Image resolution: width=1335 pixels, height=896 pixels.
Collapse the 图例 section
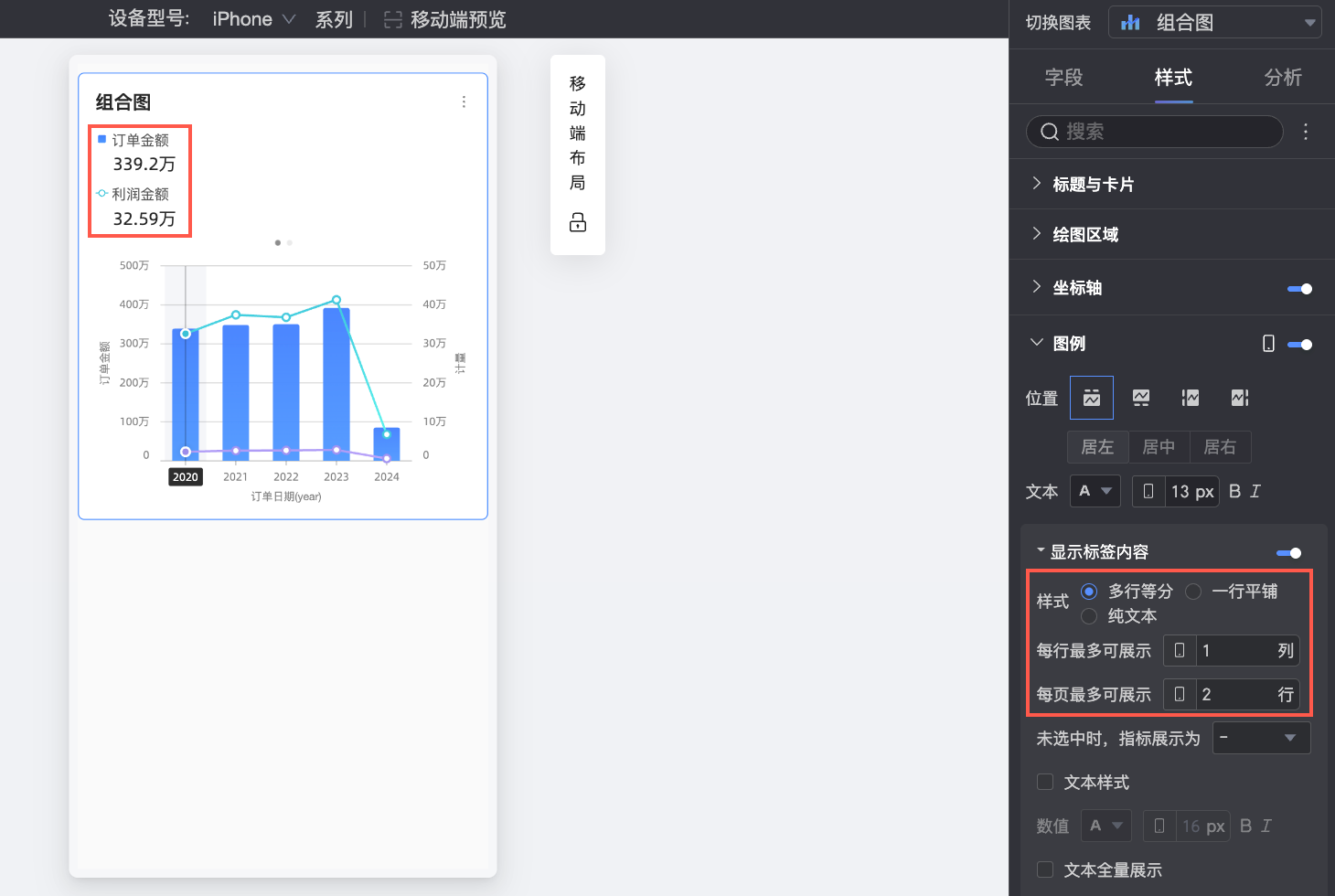1036,343
